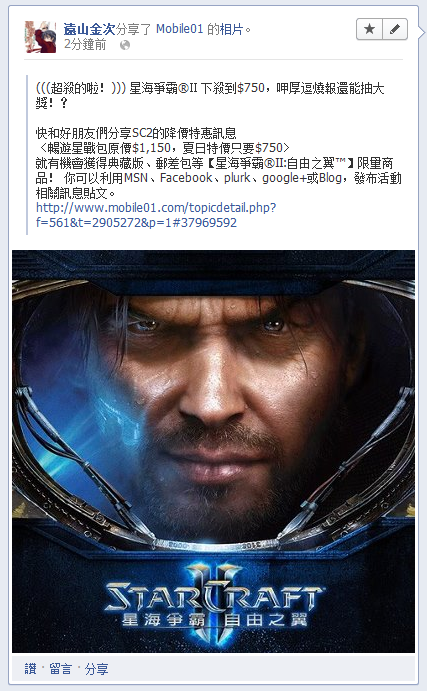Click the 2分鐘前 timestamp

85,45
